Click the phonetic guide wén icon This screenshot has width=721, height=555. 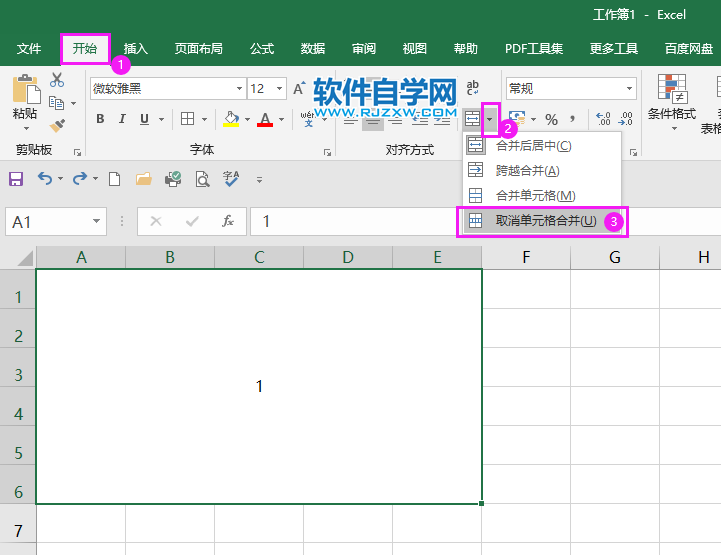point(308,119)
